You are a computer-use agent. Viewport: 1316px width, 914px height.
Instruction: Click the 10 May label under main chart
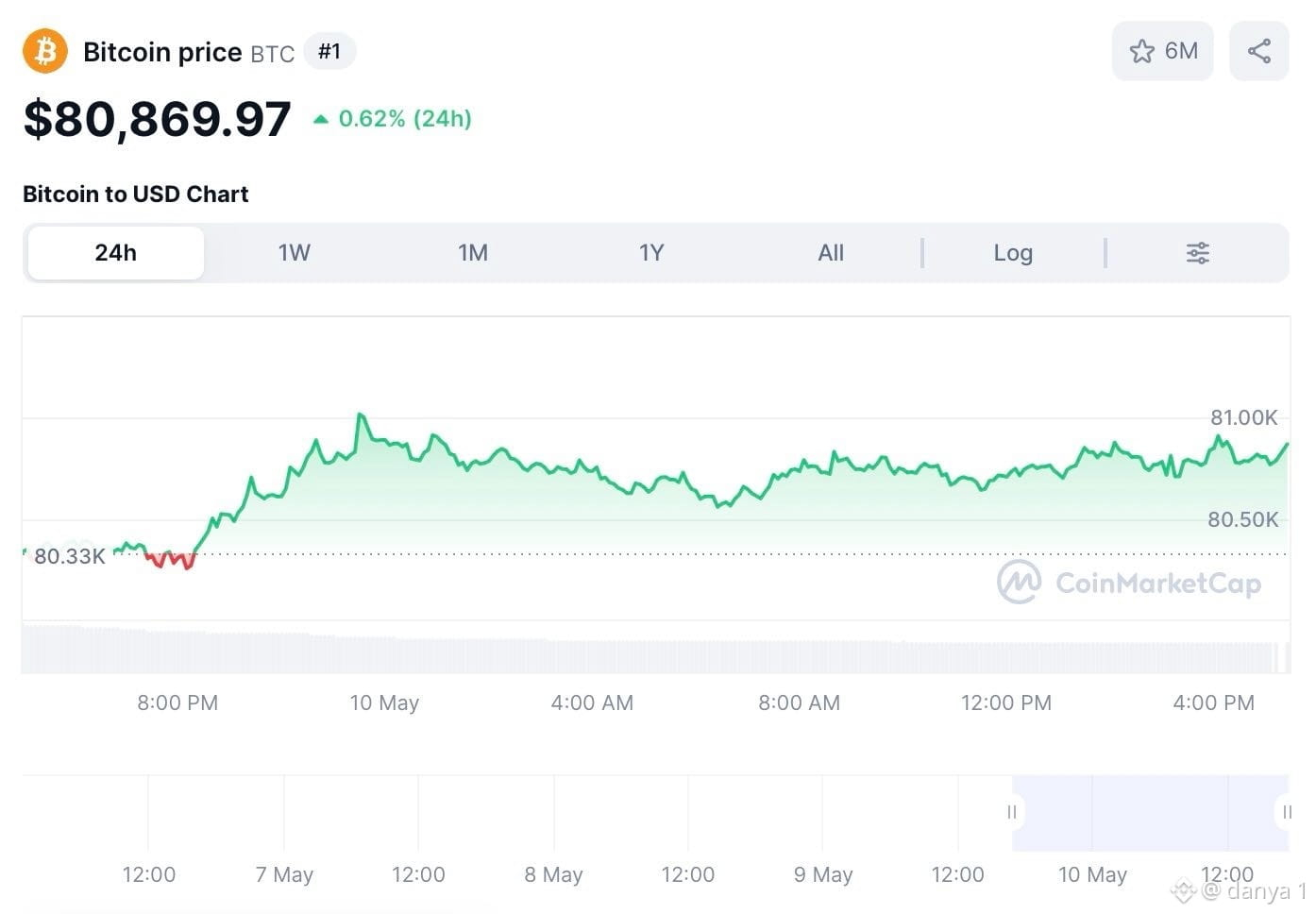pos(384,702)
